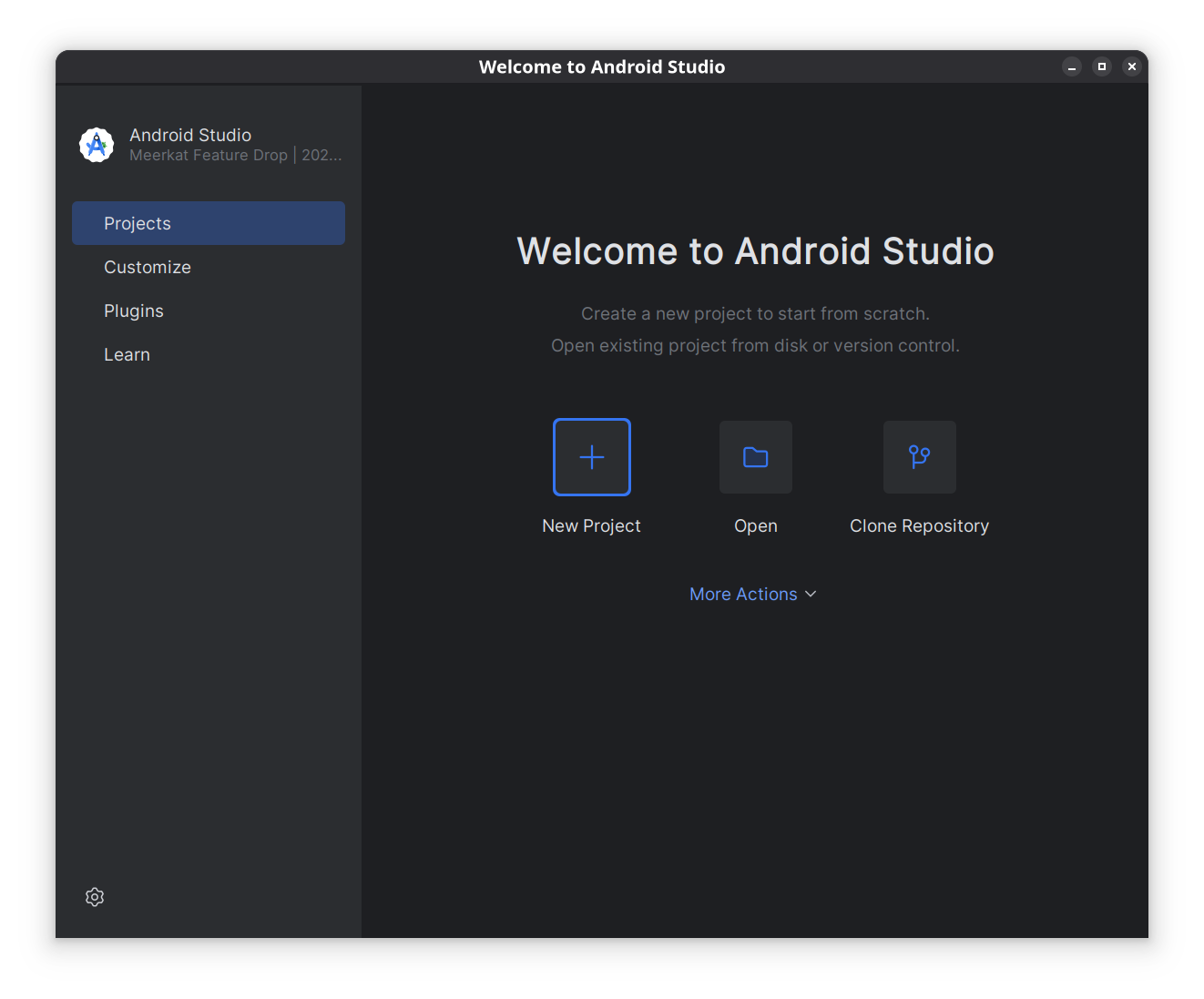Go to the Learn tab
The image size is (1204, 999).
(209, 354)
